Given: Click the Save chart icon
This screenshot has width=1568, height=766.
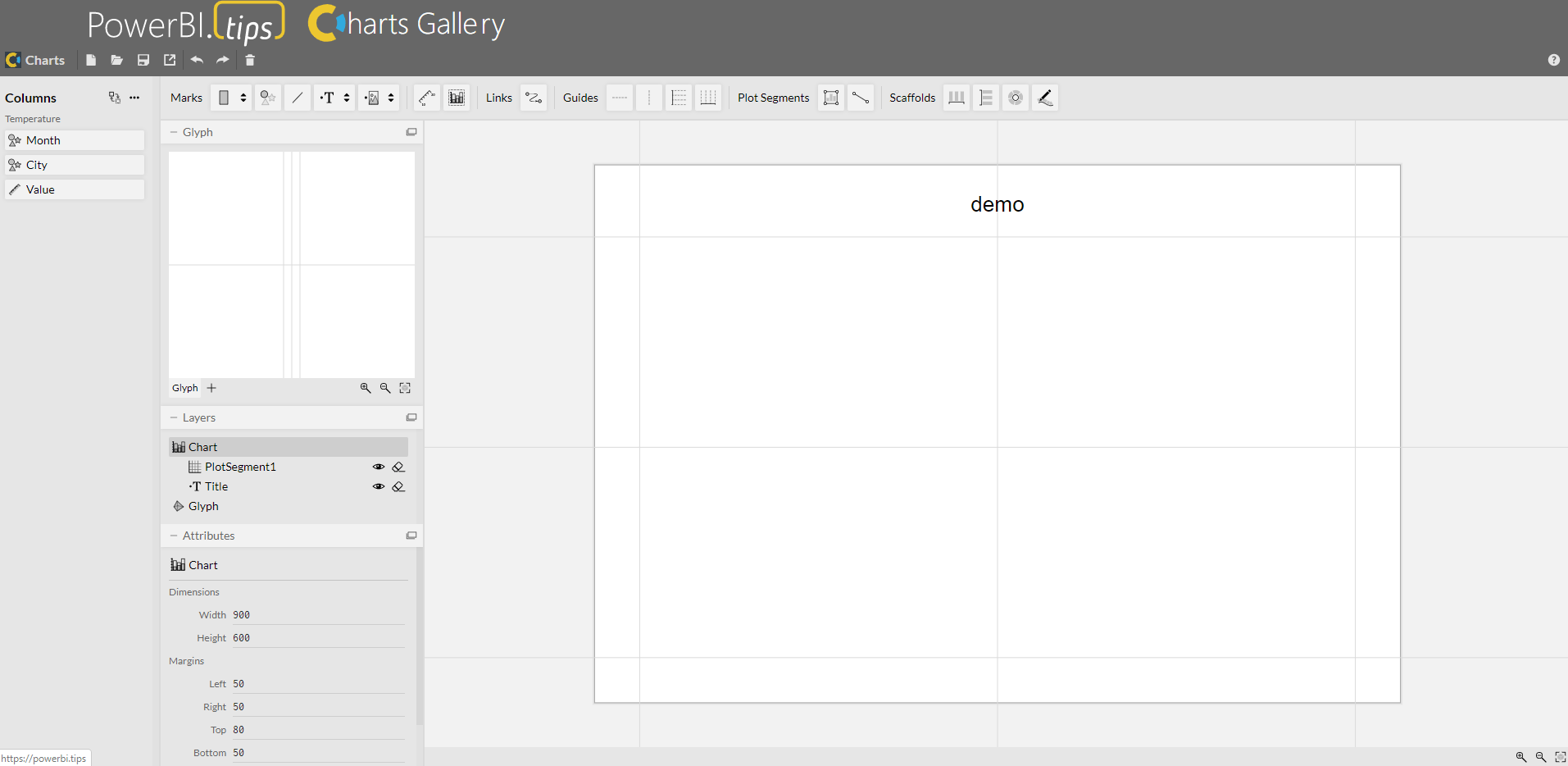Looking at the screenshot, I should coord(143,60).
